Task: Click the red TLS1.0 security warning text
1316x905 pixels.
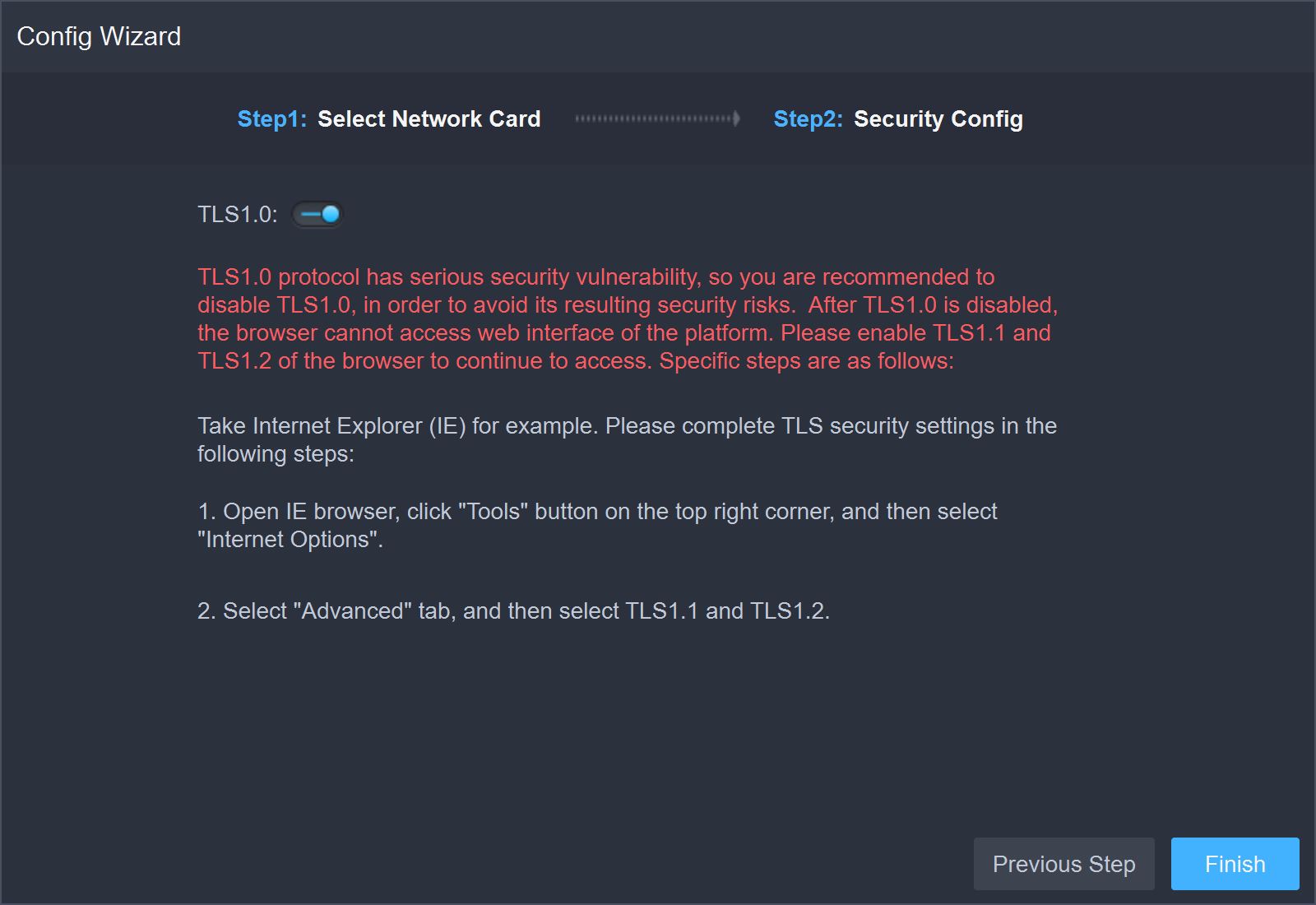Action: [627, 319]
